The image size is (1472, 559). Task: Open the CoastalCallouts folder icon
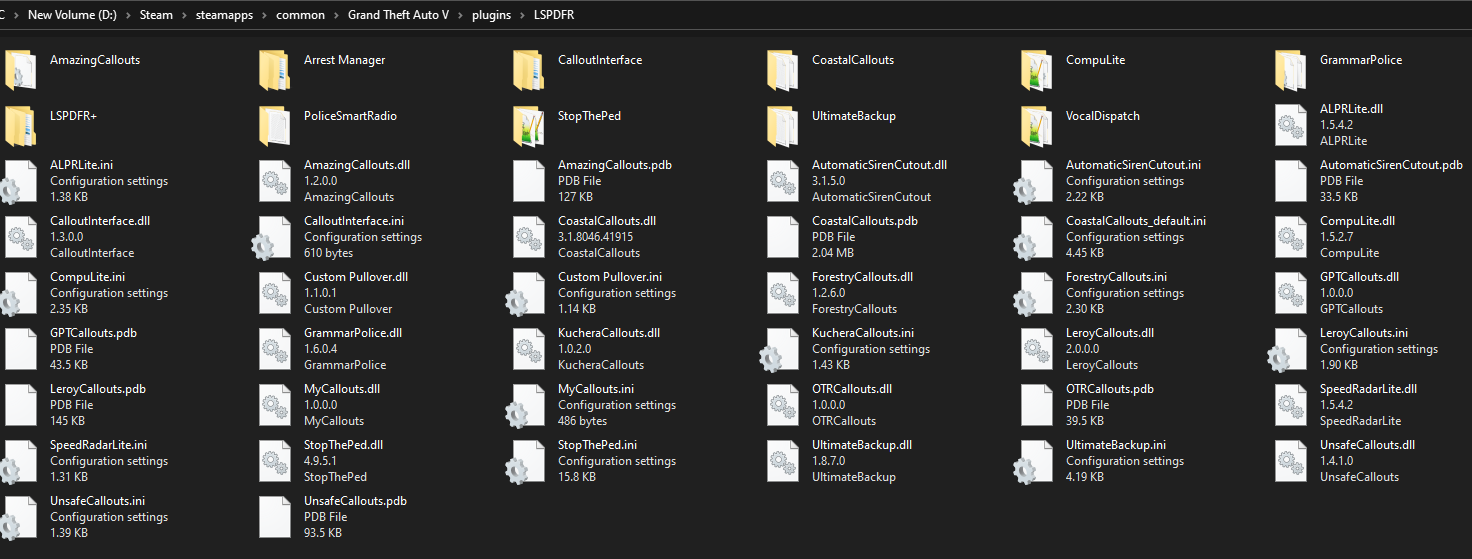click(782, 69)
